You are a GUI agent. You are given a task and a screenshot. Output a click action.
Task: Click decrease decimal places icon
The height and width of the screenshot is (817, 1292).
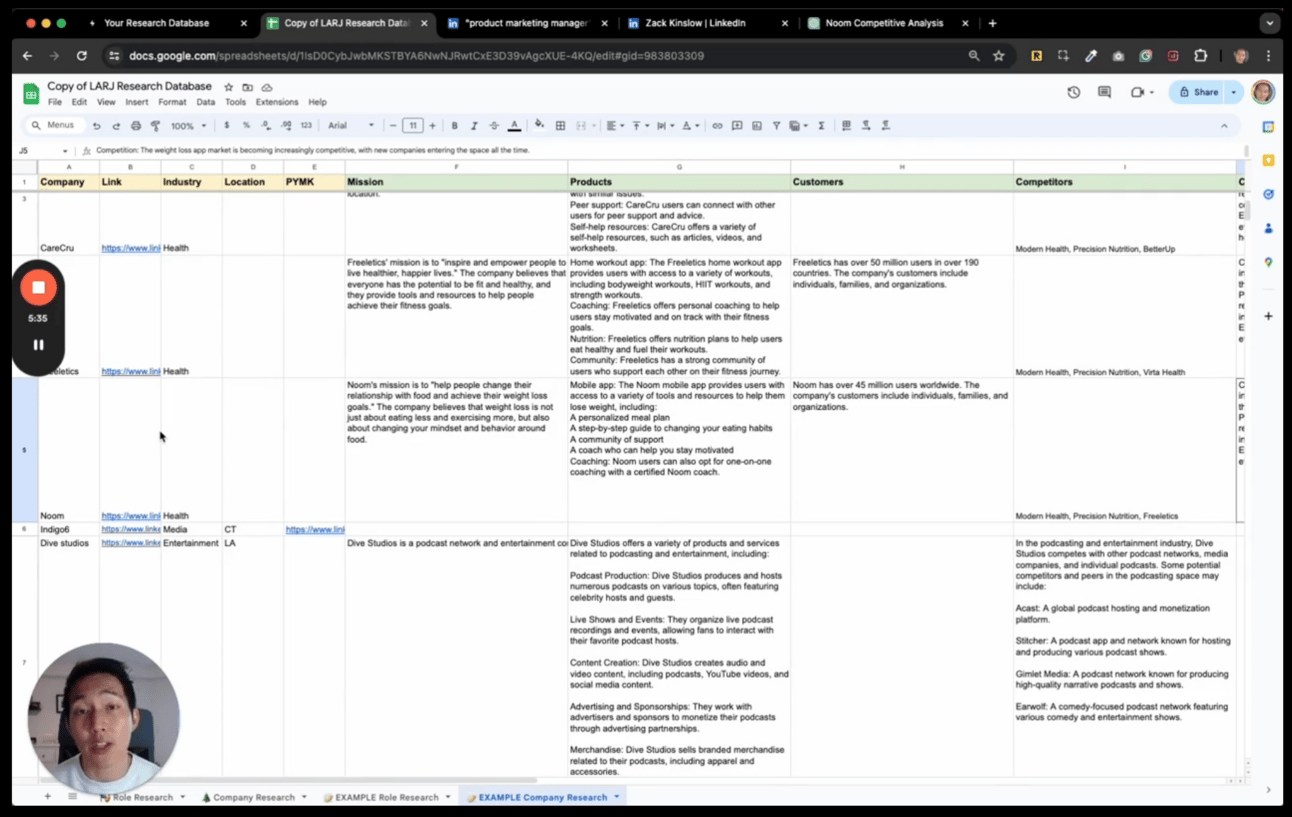266,126
